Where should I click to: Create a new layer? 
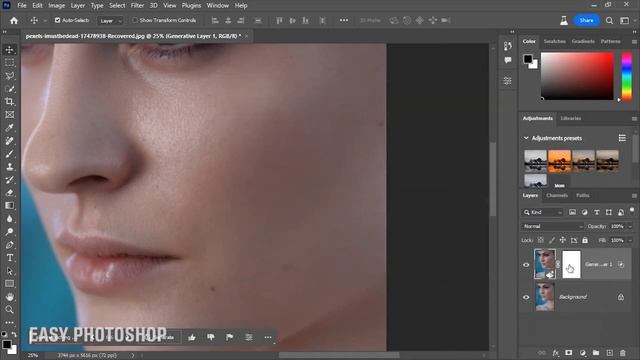(609, 353)
